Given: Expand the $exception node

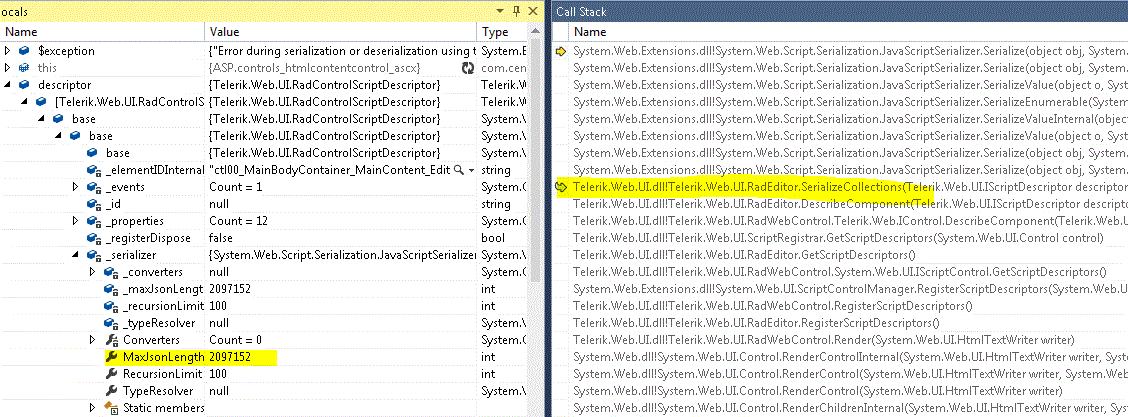Looking at the screenshot, I should coord(9,51).
